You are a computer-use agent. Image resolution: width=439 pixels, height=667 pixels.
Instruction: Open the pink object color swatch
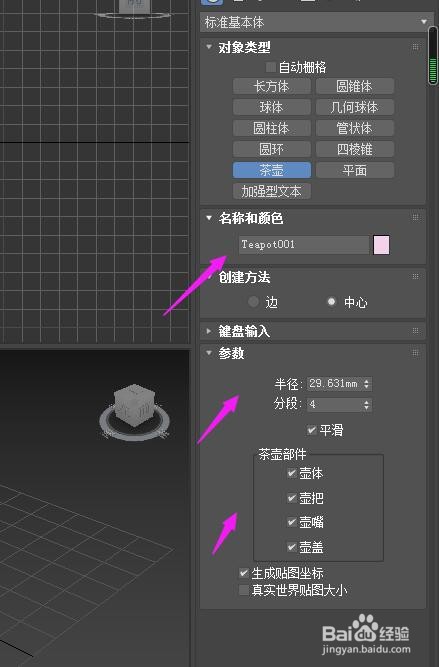tap(381, 245)
